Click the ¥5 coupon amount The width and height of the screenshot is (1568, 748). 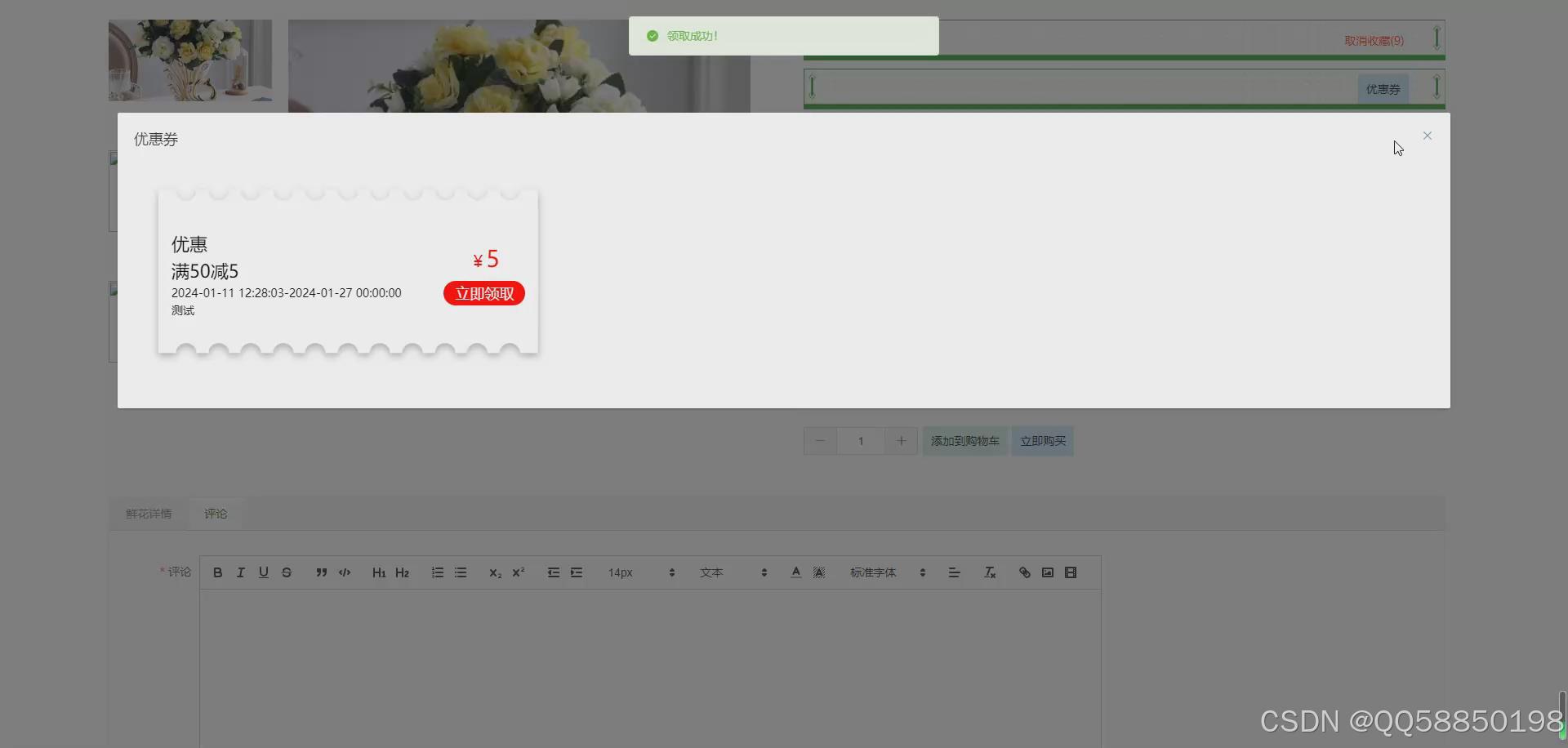486,260
